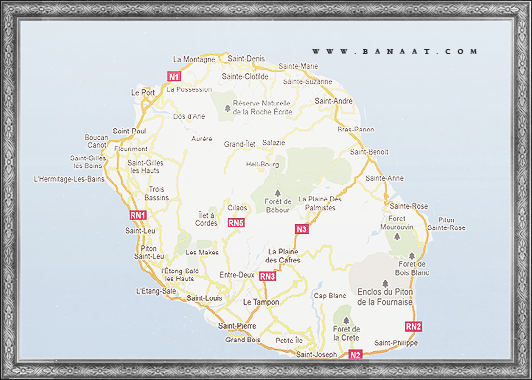Select the Saint-Denis city label
Image resolution: width=532 pixels, height=380 pixels.
(x=246, y=58)
